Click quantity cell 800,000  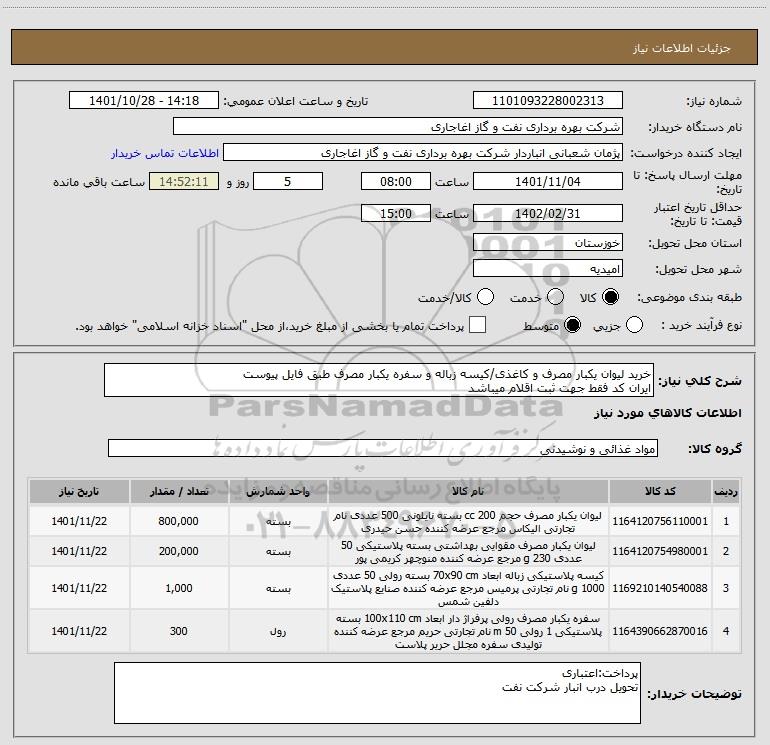click(179, 521)
